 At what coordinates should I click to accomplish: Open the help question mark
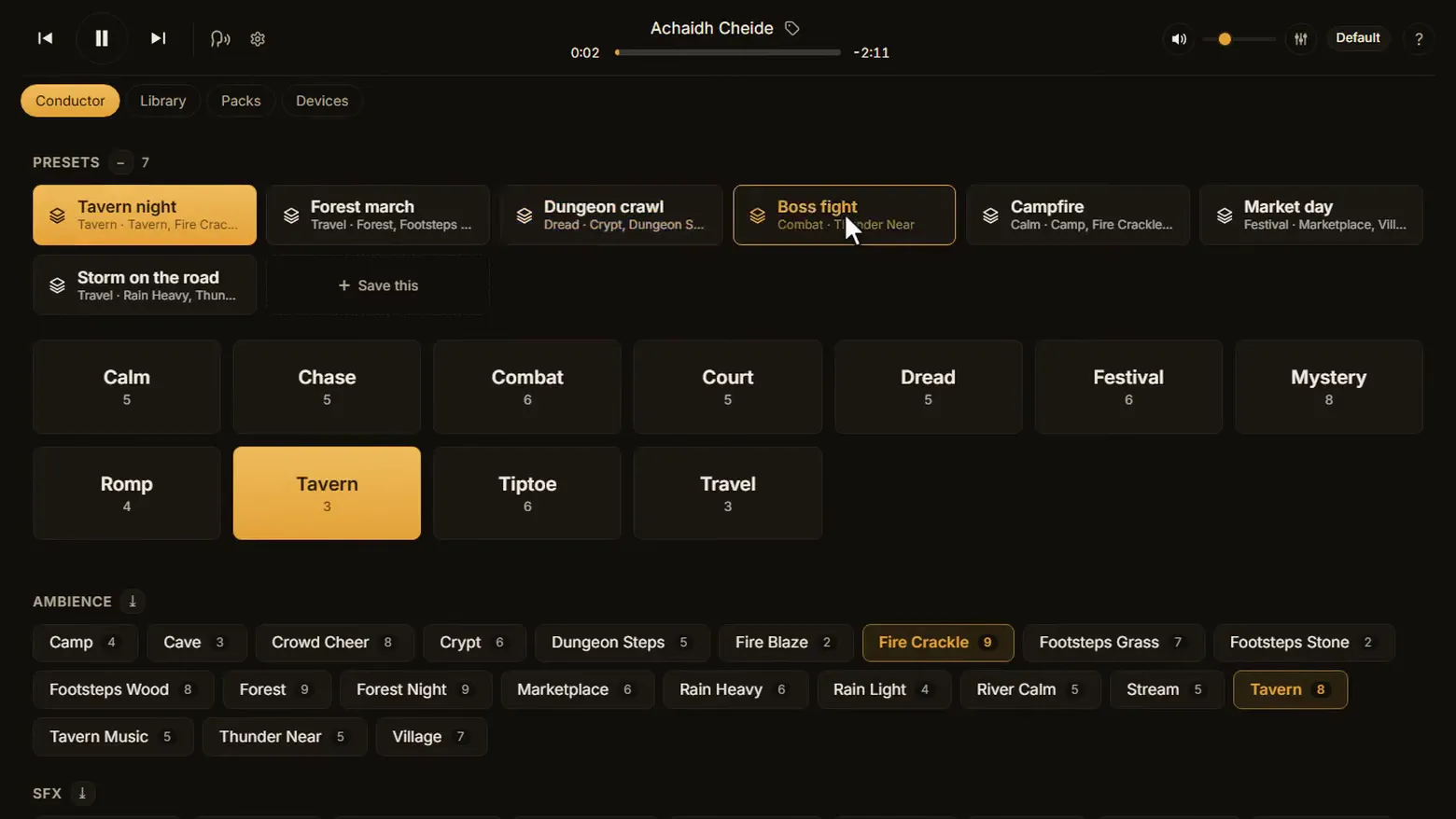1419,39
